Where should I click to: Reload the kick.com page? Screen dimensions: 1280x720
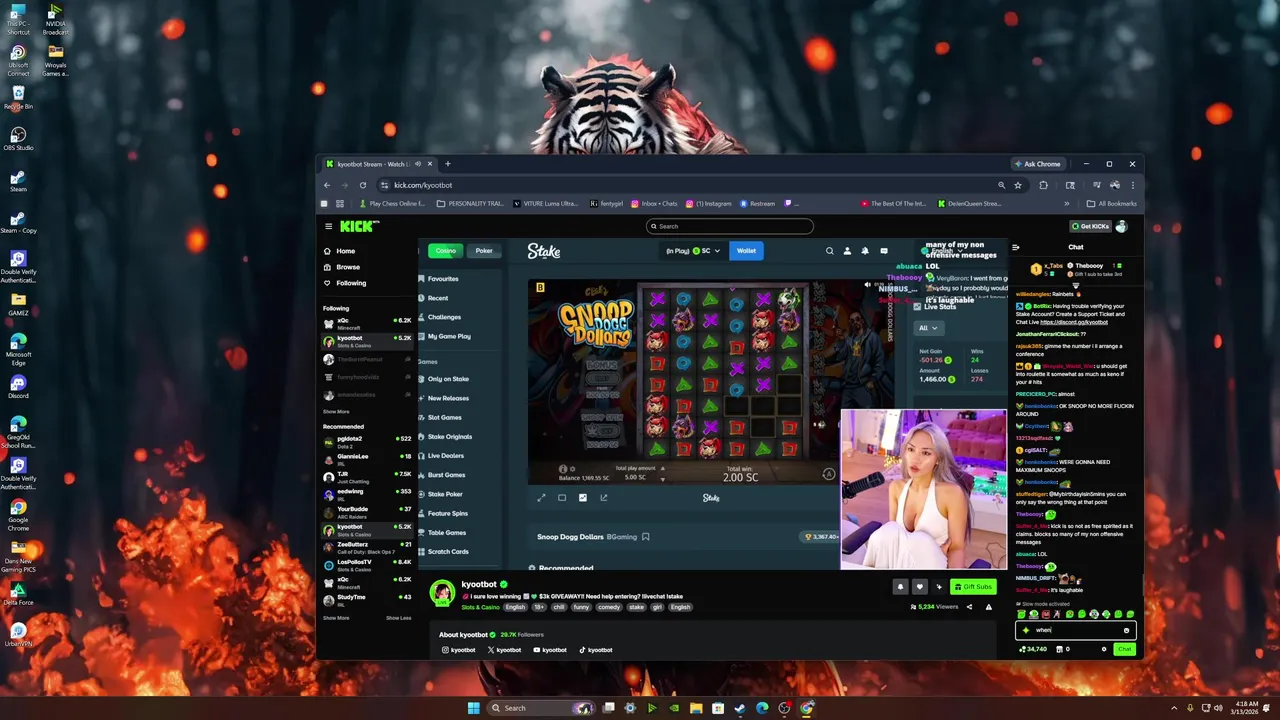[x=362, y=185]
